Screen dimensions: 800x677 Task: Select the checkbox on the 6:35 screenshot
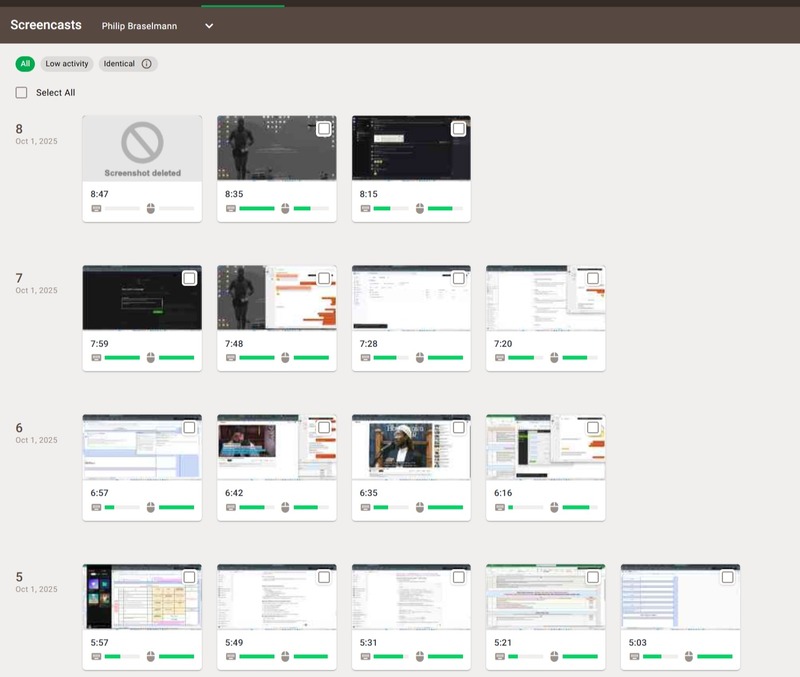[458, 428]
